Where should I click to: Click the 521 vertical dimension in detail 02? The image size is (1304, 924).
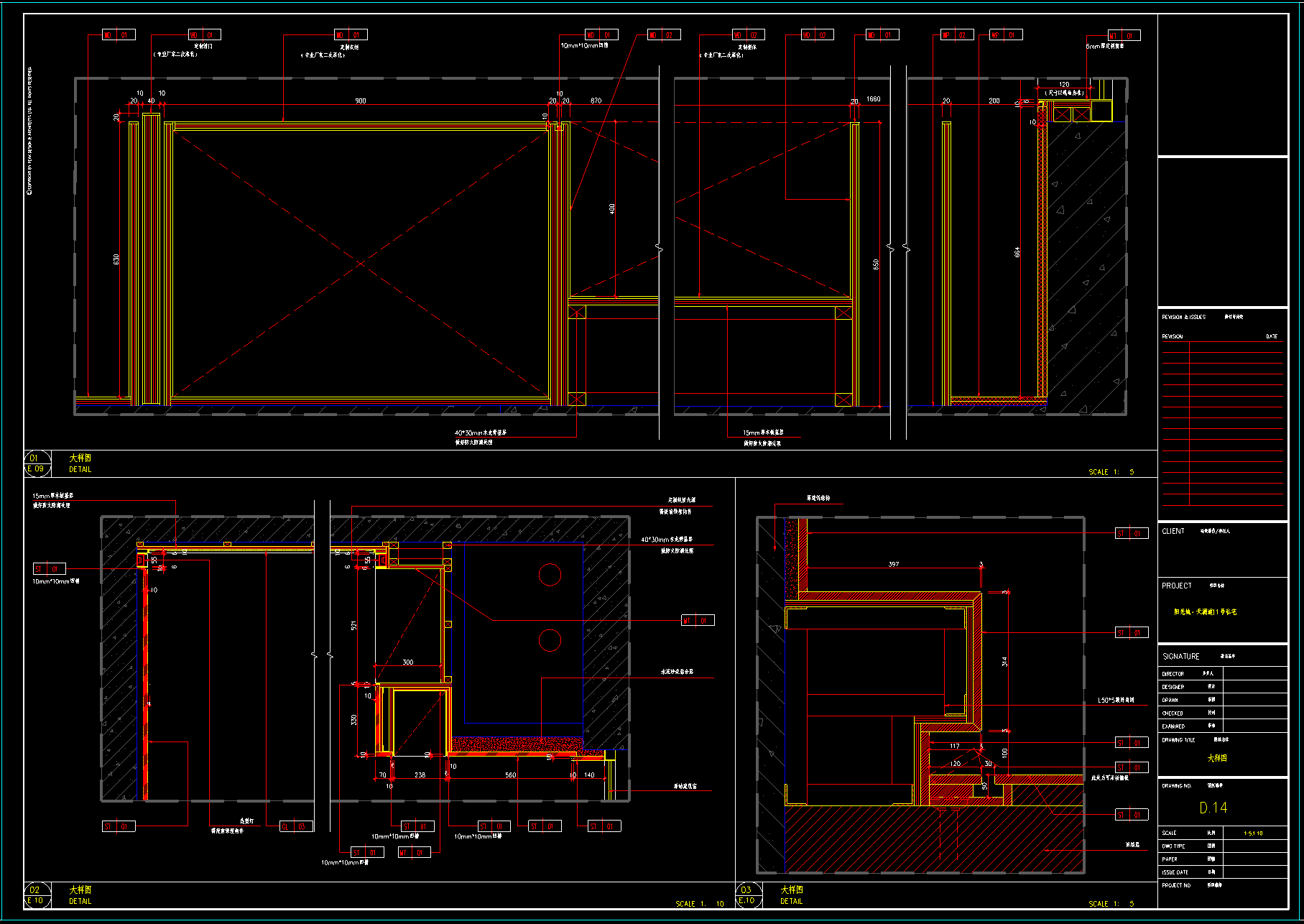point(353,626)
